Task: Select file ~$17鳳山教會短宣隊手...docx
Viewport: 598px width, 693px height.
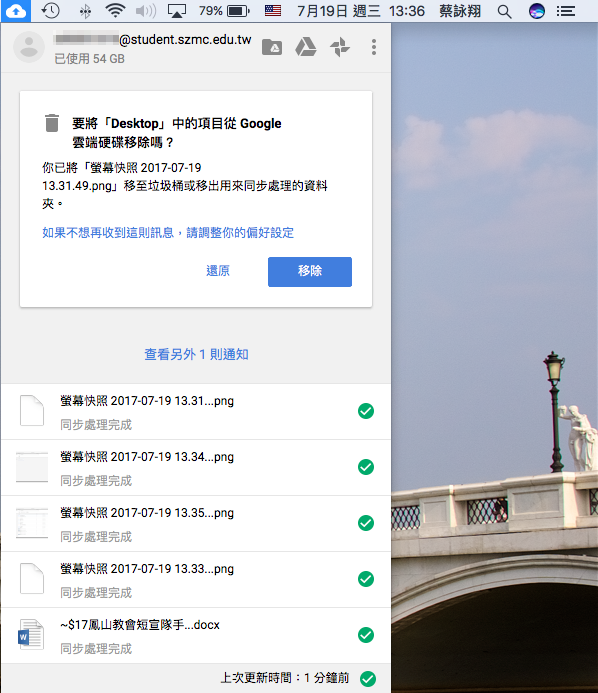Action: coord(196,636)
